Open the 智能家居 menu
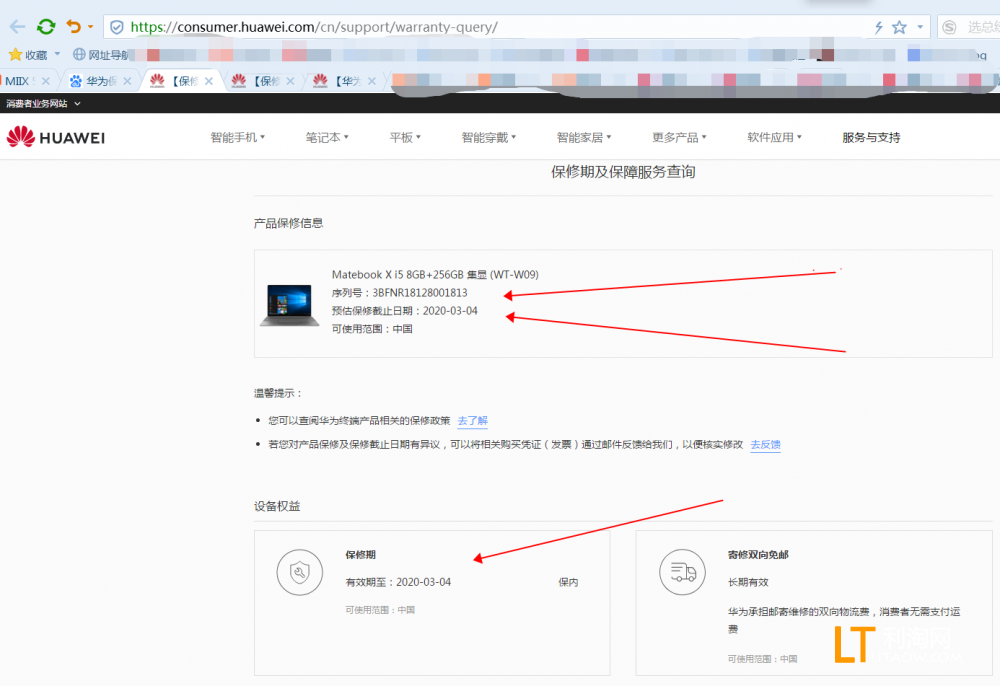This screenshot has height=686, width=1000. [x=584, y=137]
